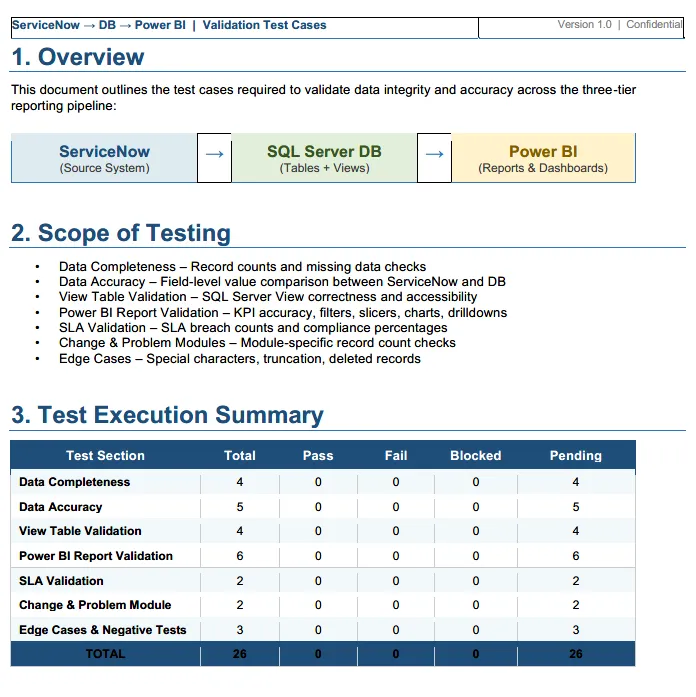The image size is (696, 697).
Task: Click the header title 'ServiceNow → DB → Power BI | Validation Test Cases'
Action: click(169, 25)
